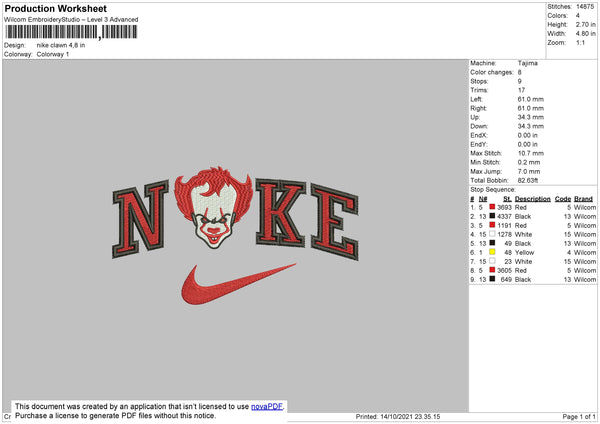
Task: Click the 'St.' column header
Action: [507, 199]
